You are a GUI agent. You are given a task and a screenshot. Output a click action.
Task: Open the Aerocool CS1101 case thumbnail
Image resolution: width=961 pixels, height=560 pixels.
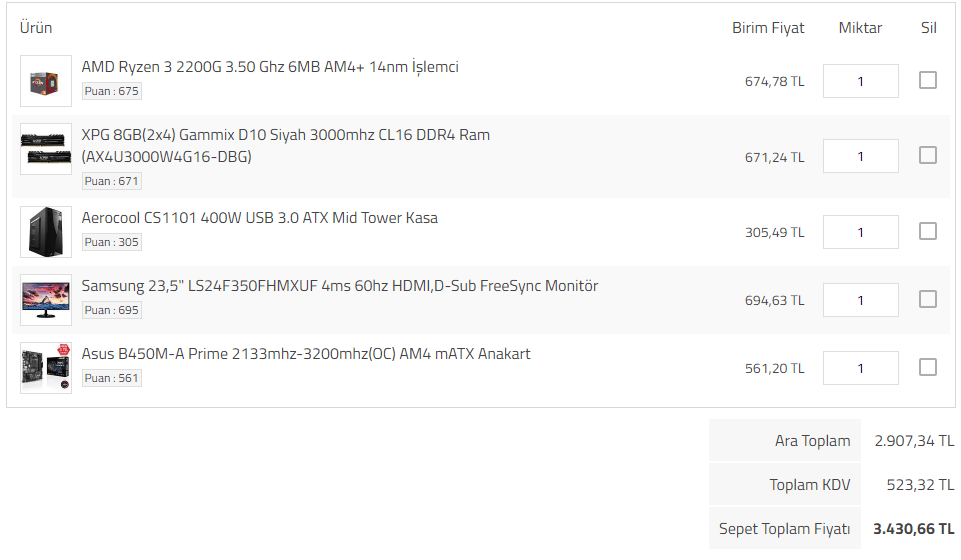(x=46, y=232)
